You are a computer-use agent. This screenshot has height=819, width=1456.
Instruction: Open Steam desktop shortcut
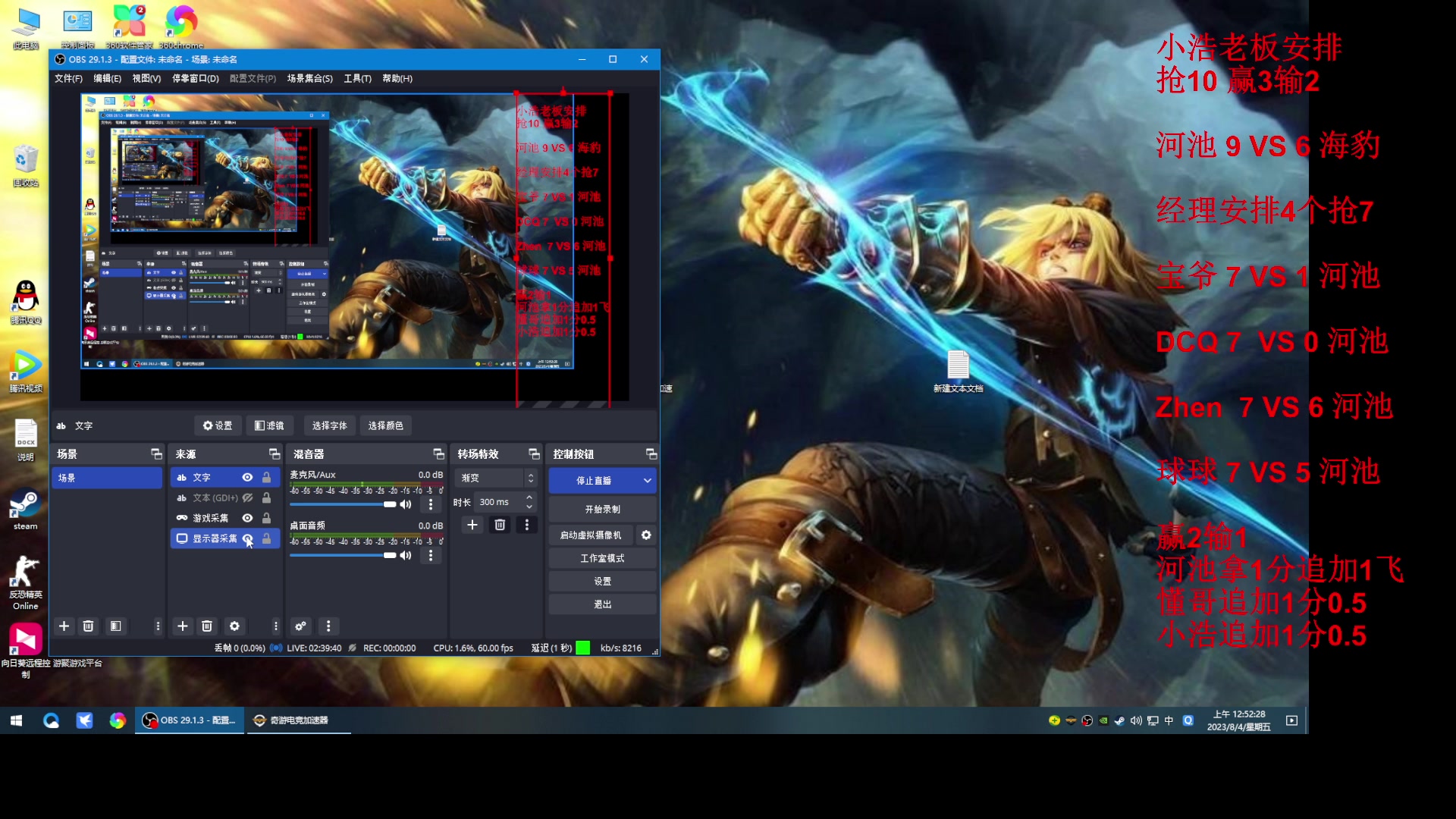pos(25,510)
